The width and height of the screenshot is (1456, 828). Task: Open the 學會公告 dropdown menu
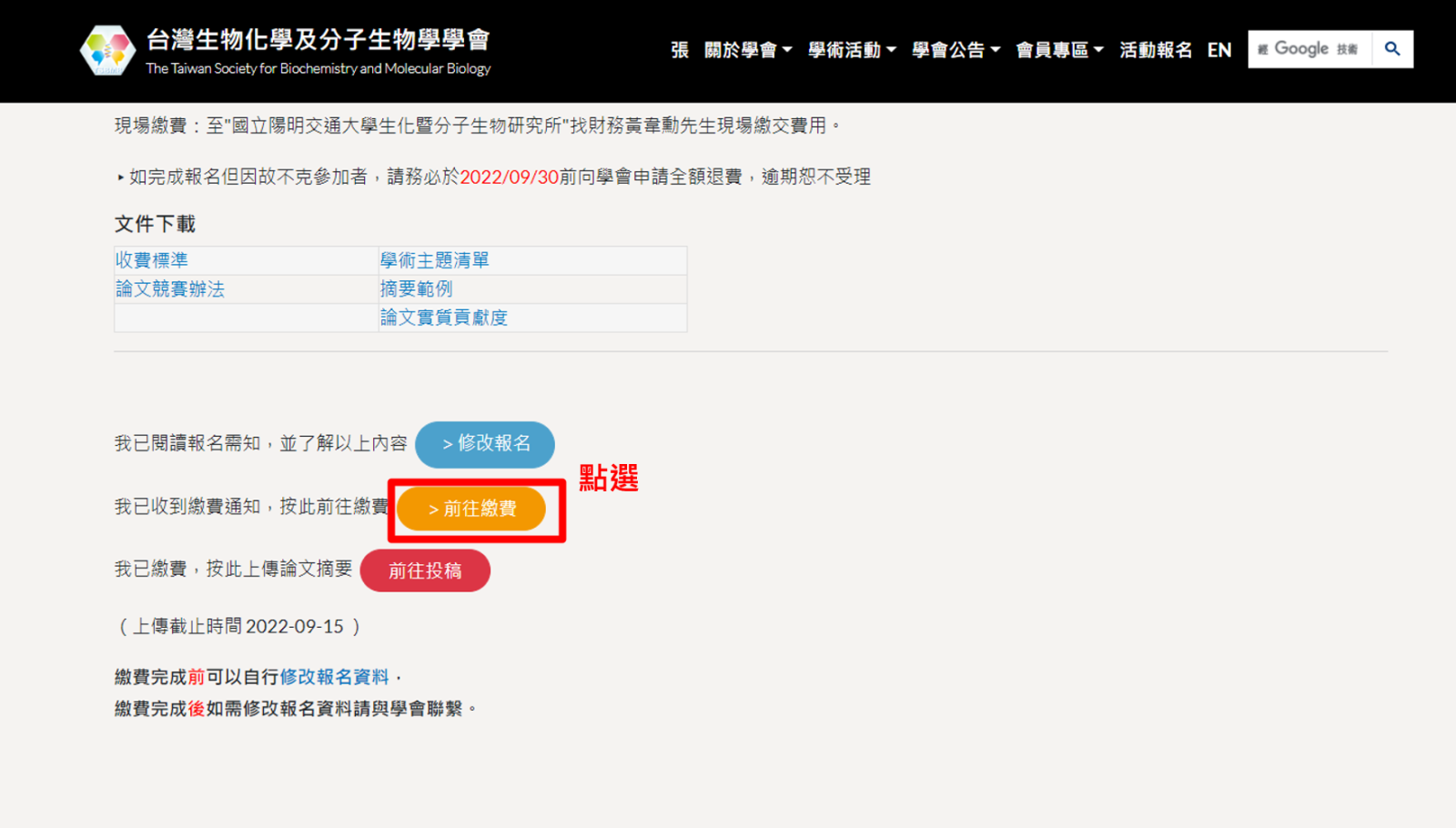(x=955, y=50)
